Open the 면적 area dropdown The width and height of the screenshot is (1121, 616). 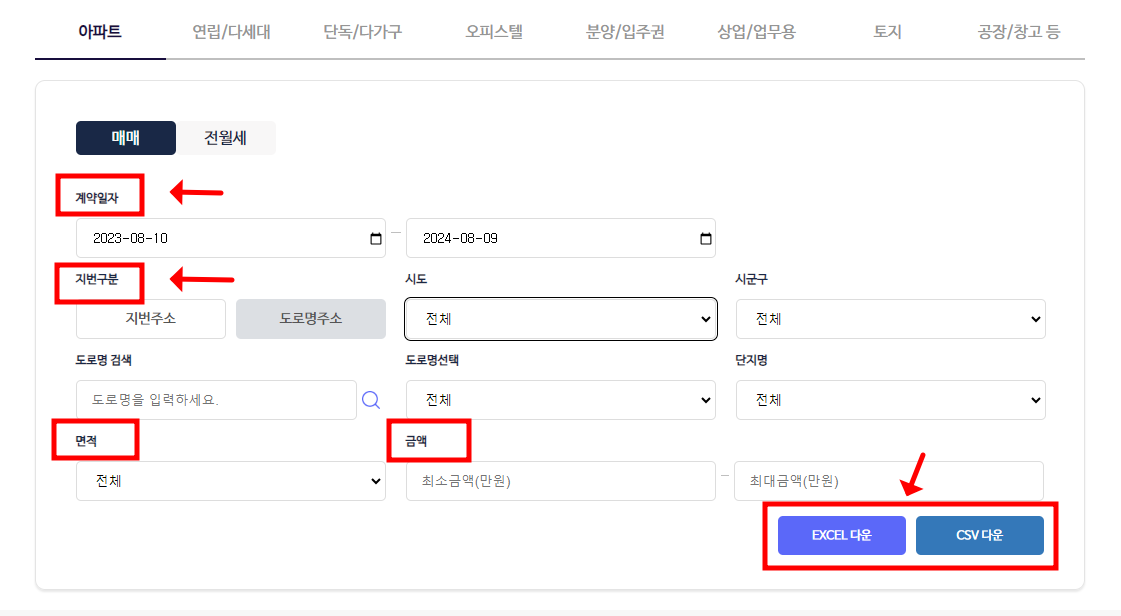tap(231, 481)
